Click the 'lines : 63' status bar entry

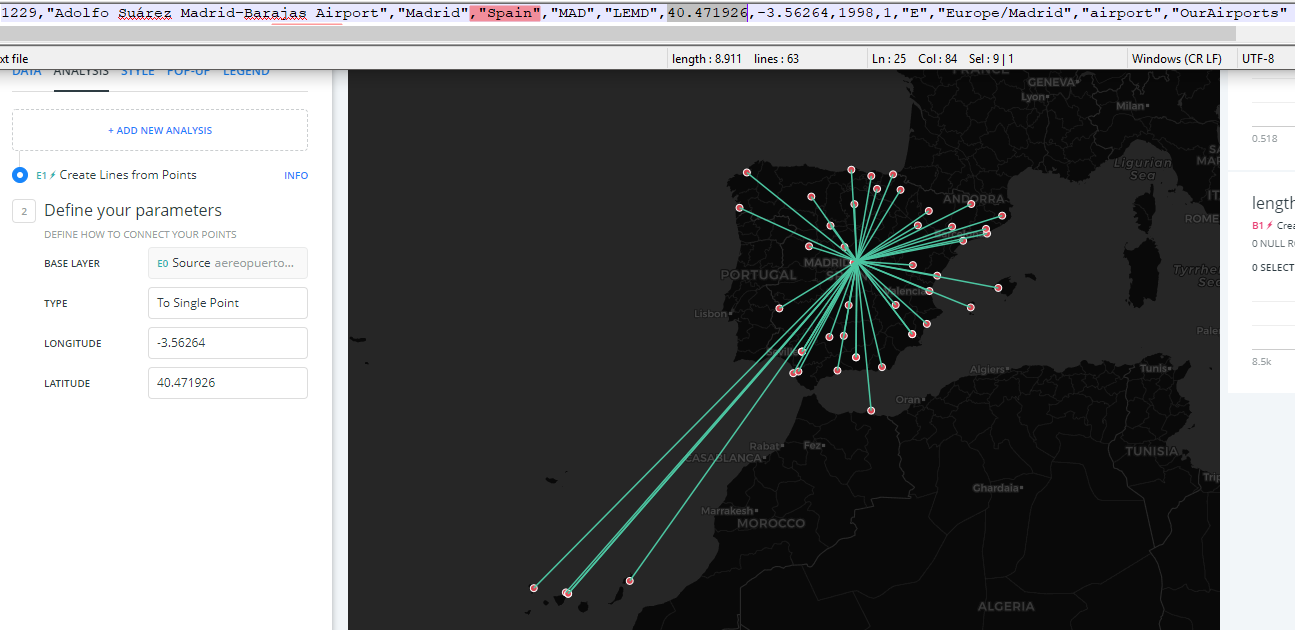[776, 59]
